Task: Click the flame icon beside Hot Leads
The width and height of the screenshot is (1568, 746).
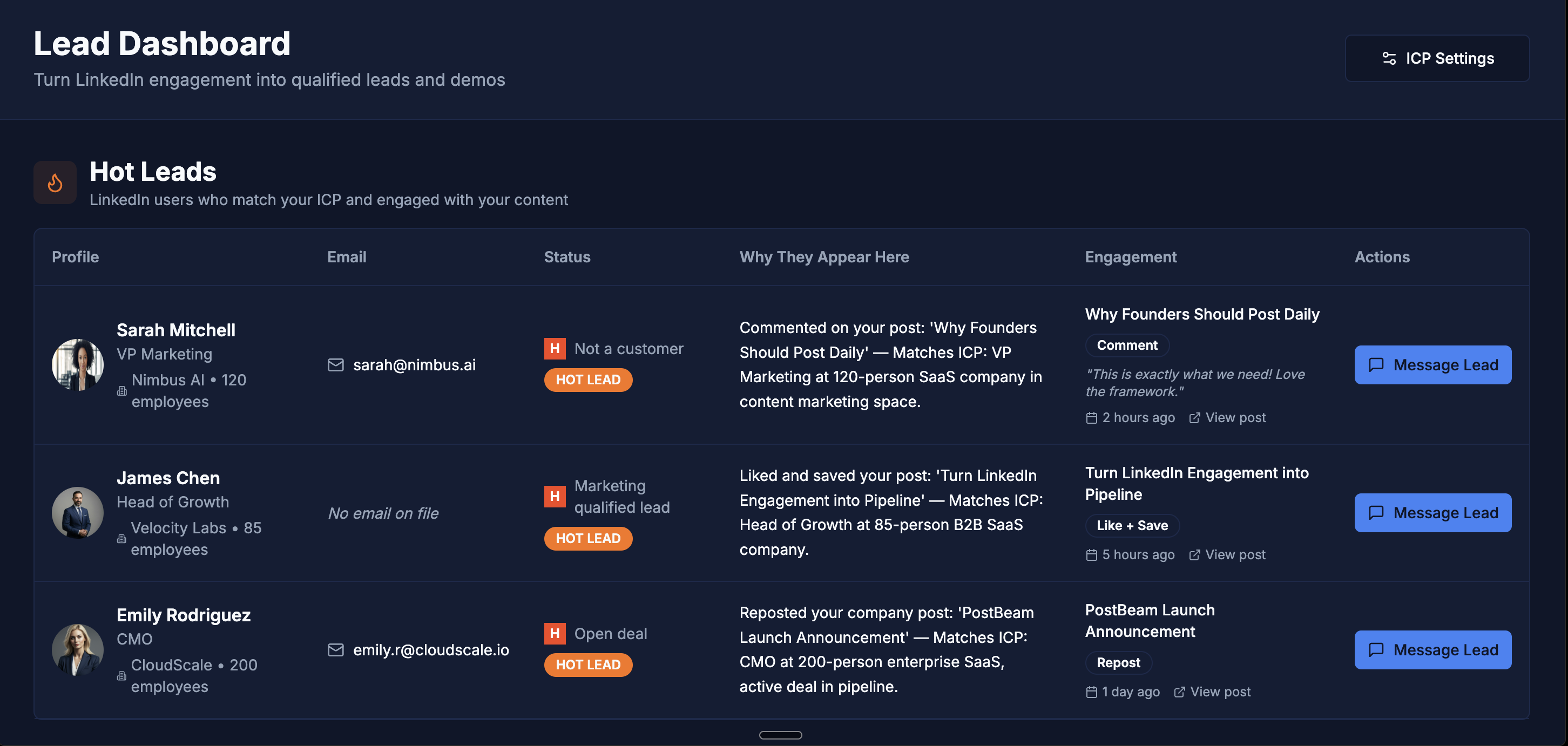Action: pos(55,182)
